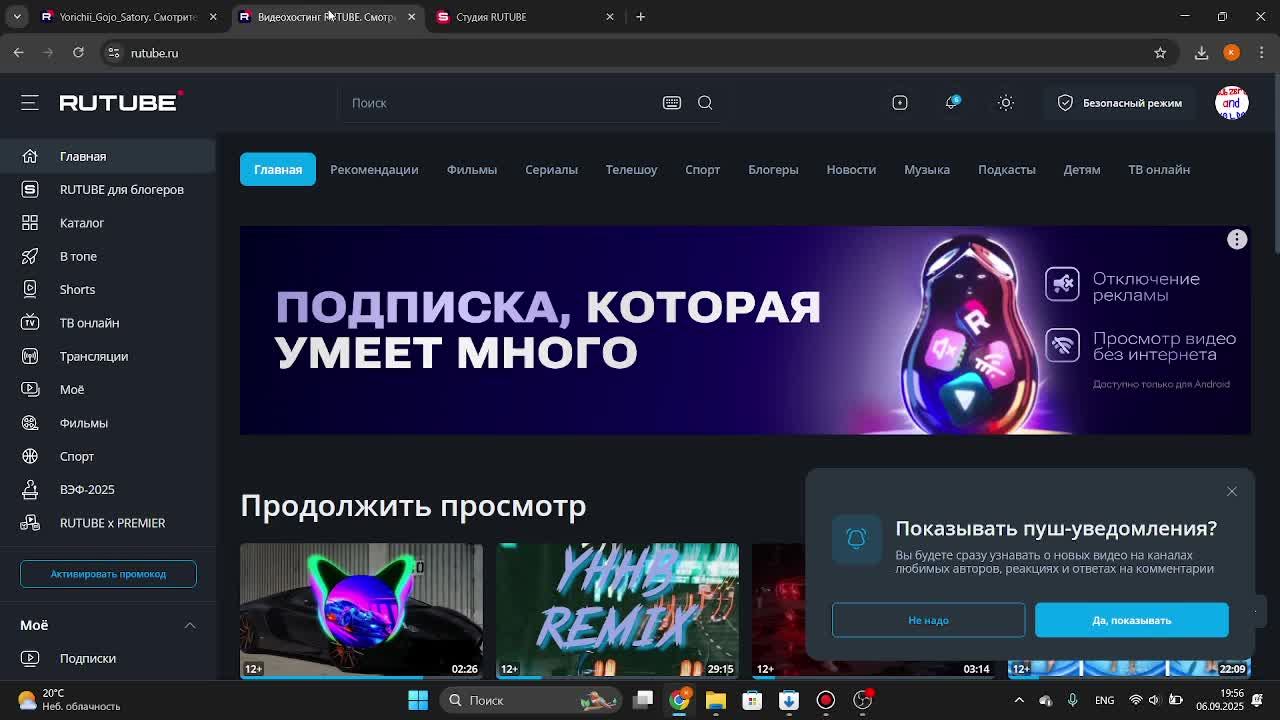The height and width of the screenshot is (720, 1280).
Task: Select the Детям tab
Action: [x=1082, y=169]
